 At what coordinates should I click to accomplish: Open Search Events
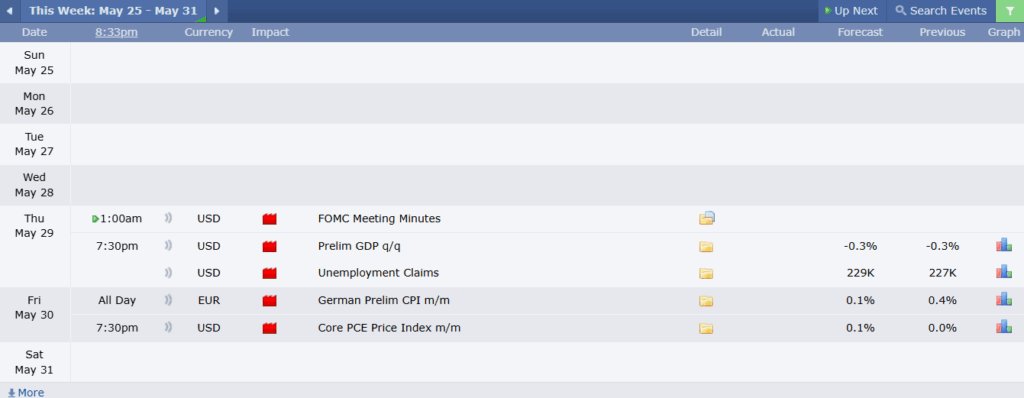click(940, 11)
